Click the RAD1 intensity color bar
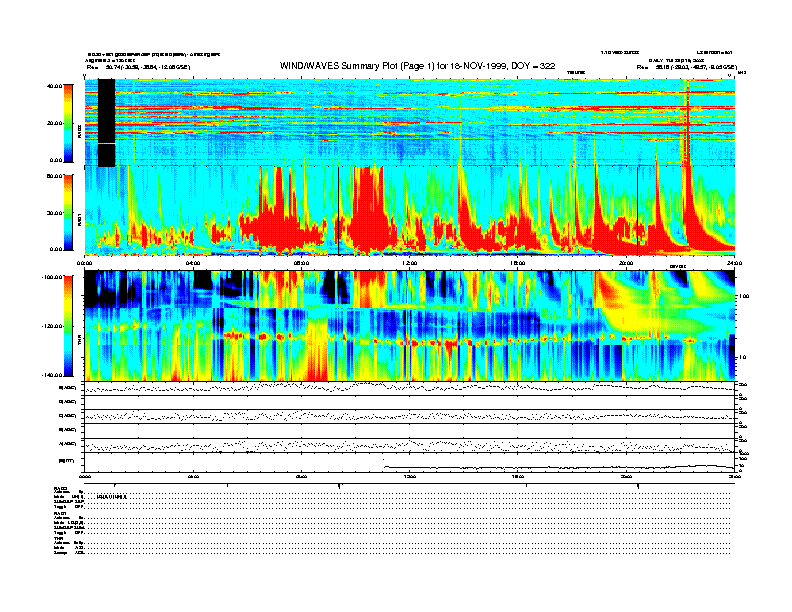Screen dimensions: 792x612 tap(68, 213)
